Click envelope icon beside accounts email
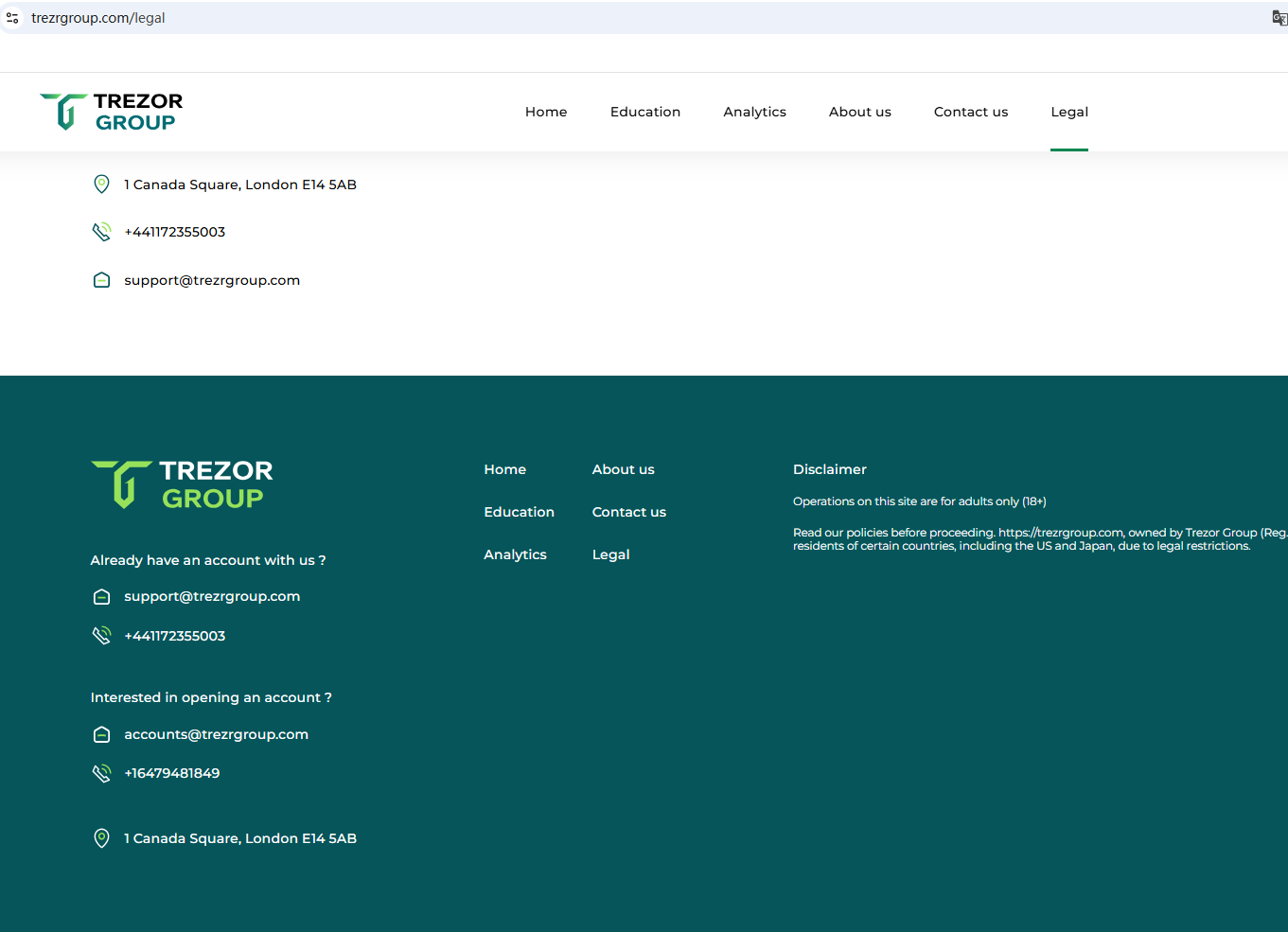 click(x=101, y=734)
